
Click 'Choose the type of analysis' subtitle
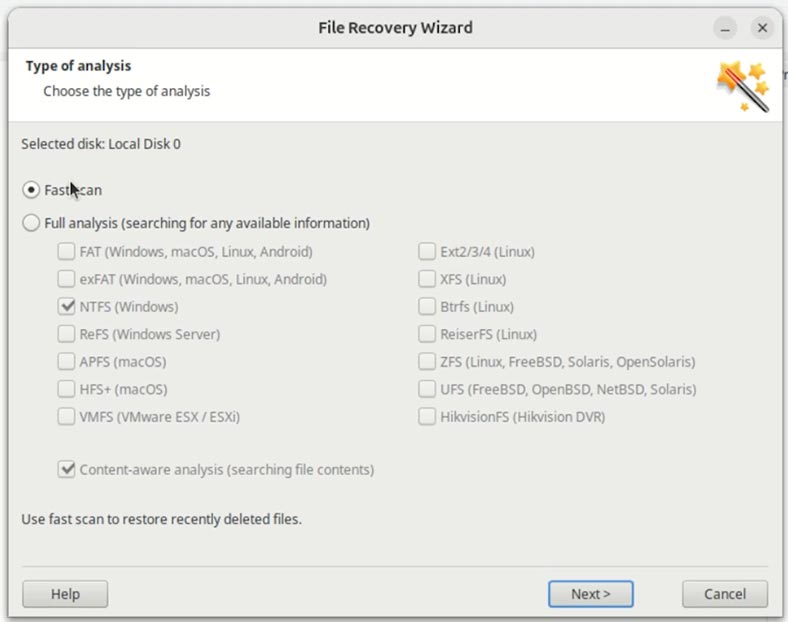click(x=127, y=91)
